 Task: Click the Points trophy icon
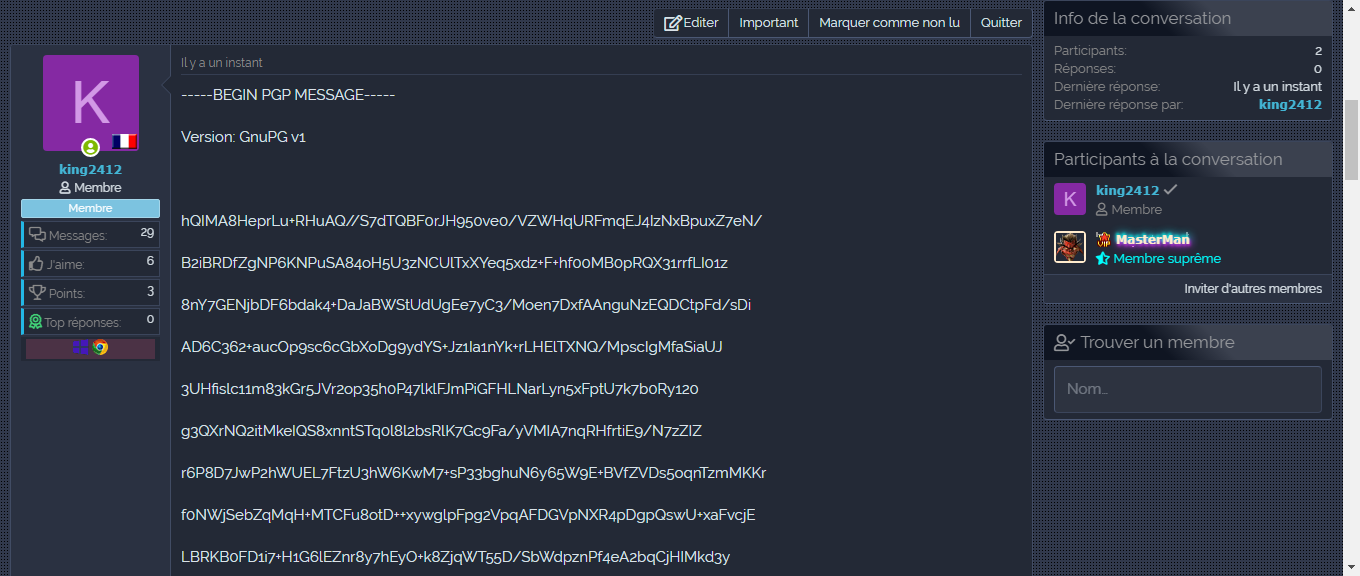coord(37,293)
